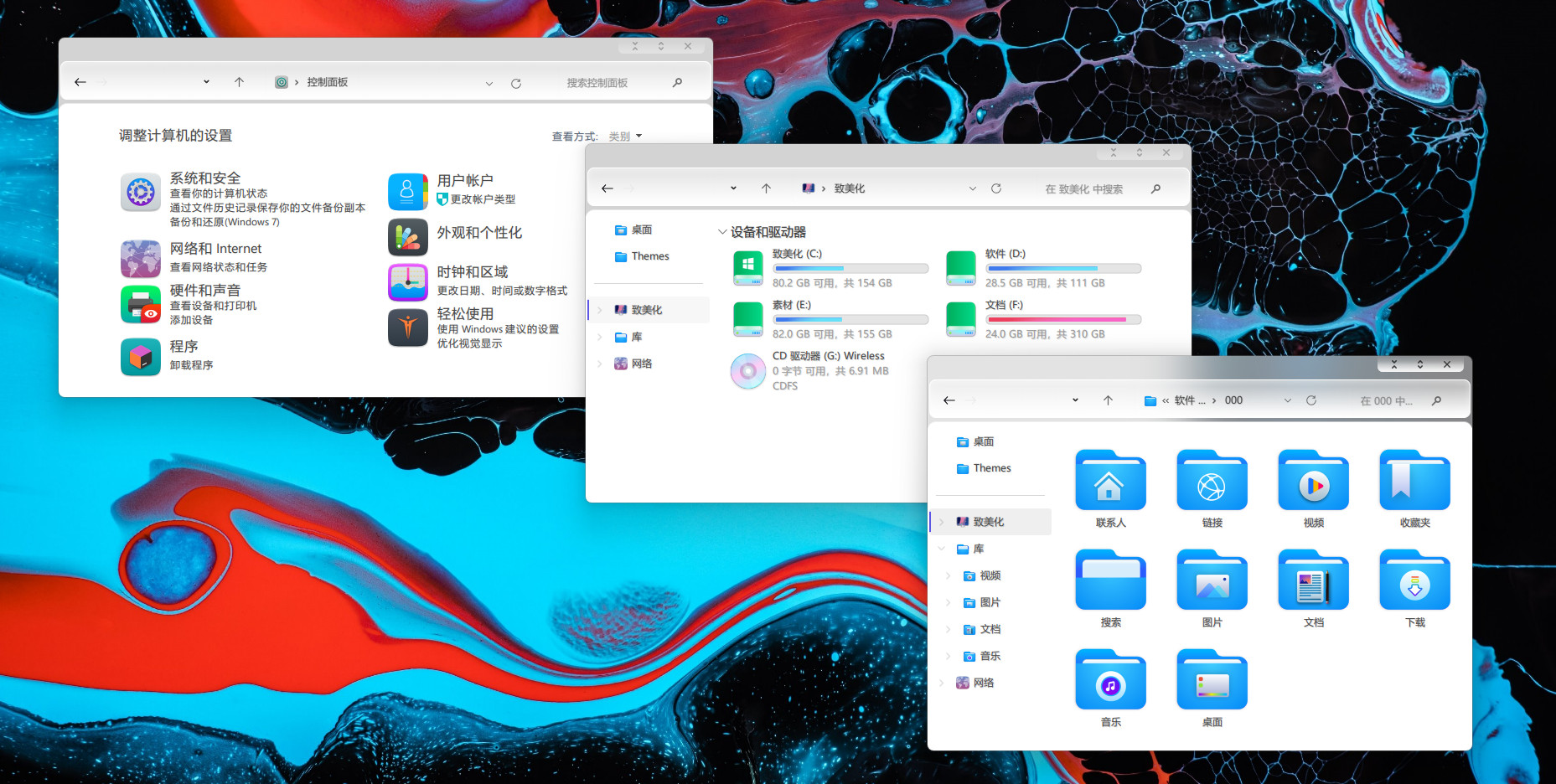Select 000 in the breadcrumb path
This screenshot has height=784, width=1556.
(1233, 400)
